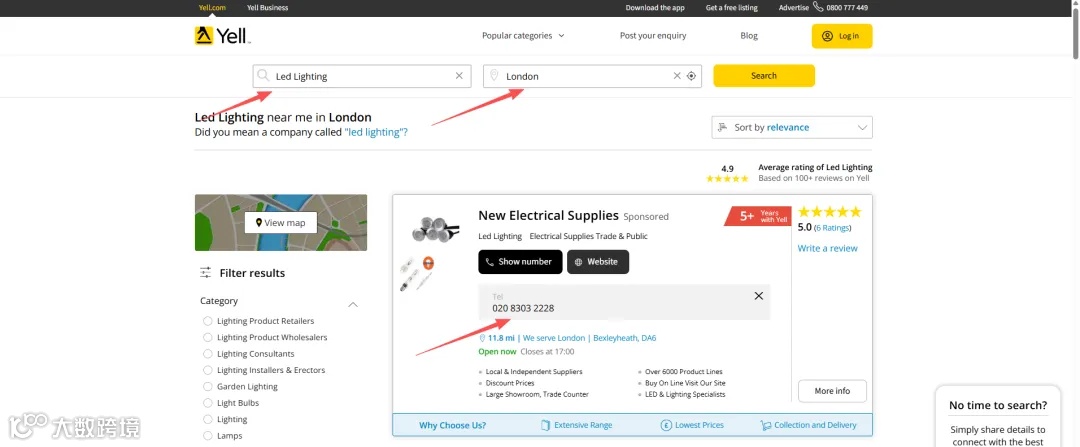The image size is (1080, 447).
Task: Select Garden Lighting category
Action: [x=208, y=386]
